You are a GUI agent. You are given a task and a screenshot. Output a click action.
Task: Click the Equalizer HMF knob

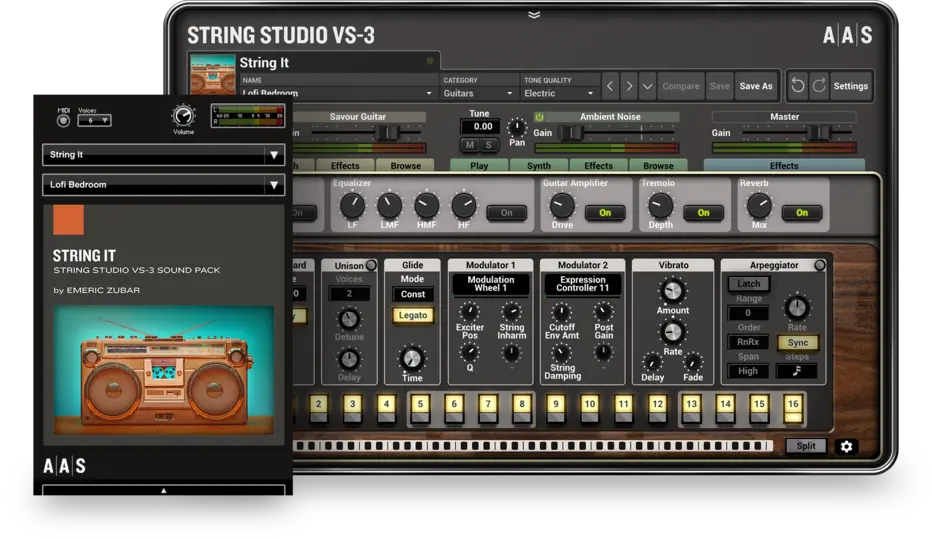pos(426,206)
